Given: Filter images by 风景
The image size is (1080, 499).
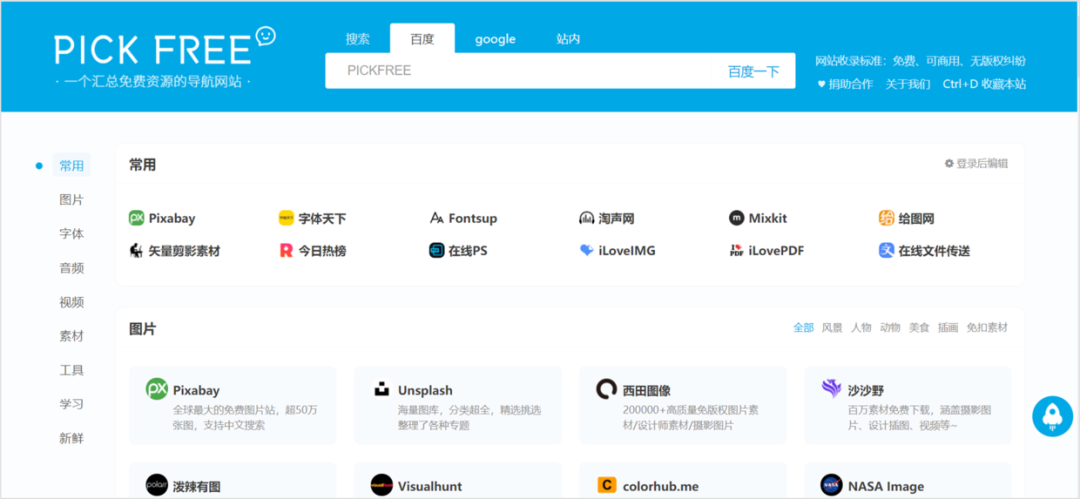Looking at the screenshot, I should [x=832, y=328].
